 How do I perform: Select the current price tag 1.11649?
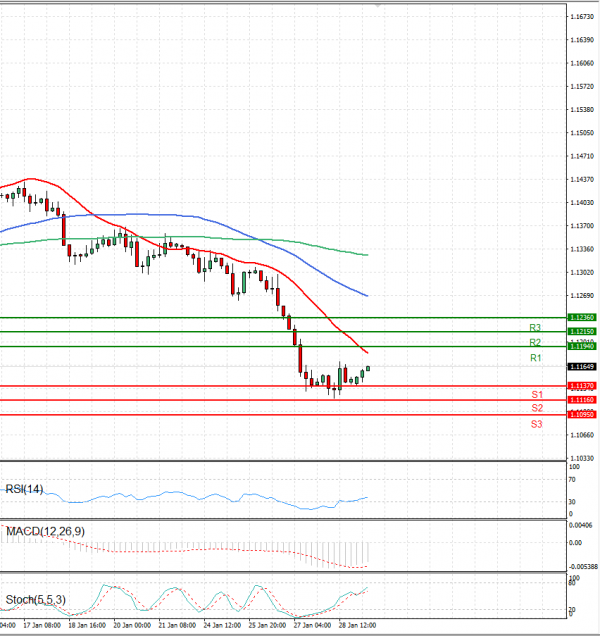582,367
